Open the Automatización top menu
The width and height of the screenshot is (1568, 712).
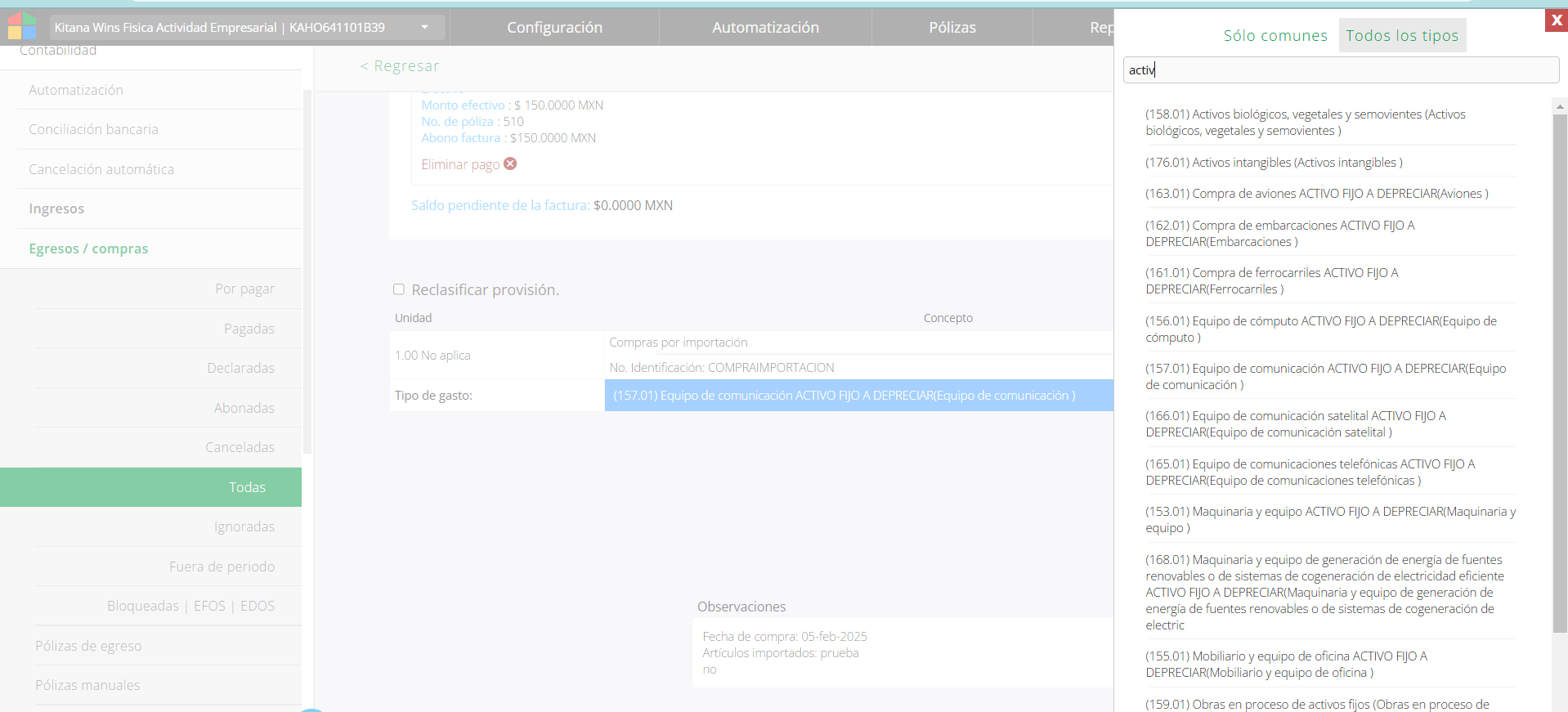pyautogui.click(x=765, y=28)
